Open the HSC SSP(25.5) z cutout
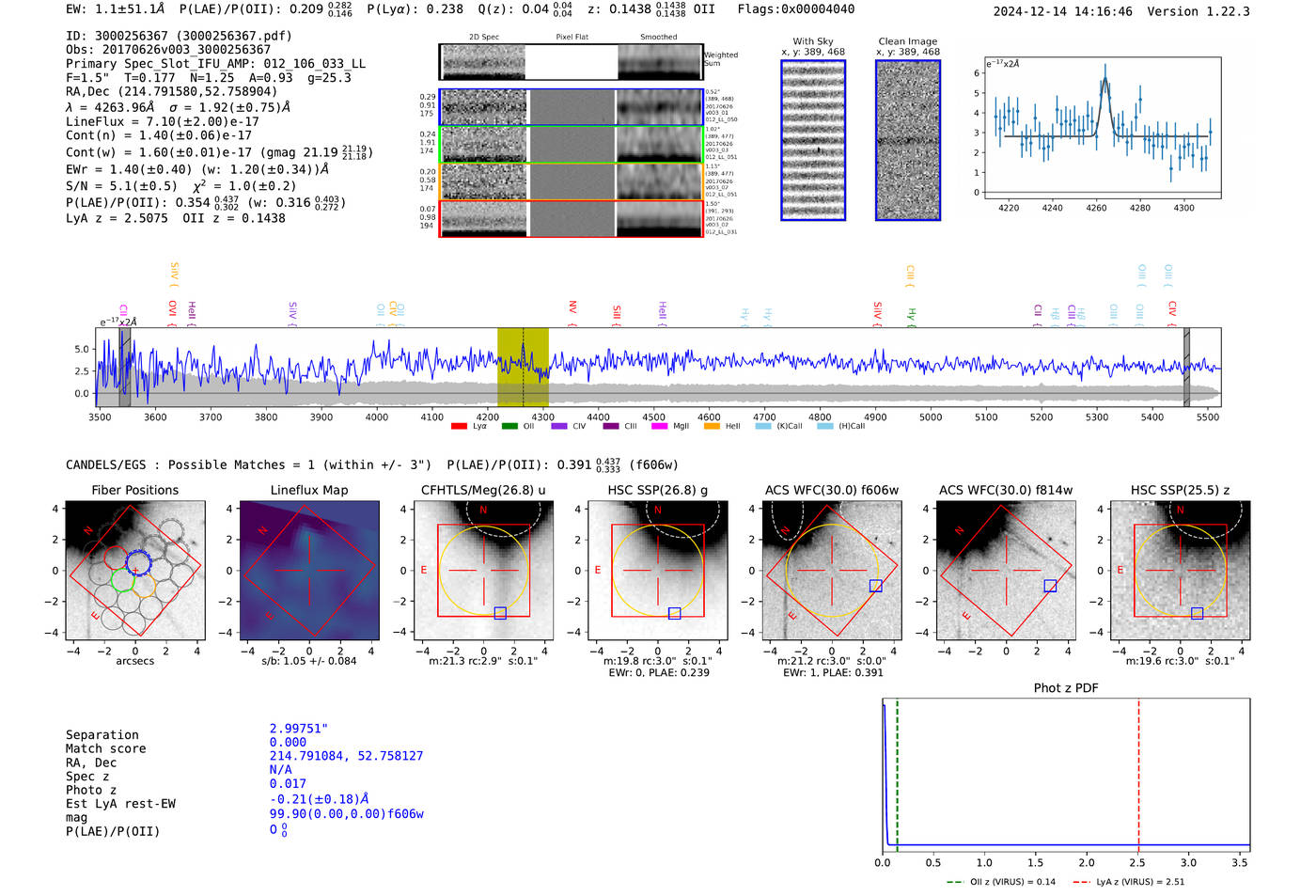 coord(1181,571)
